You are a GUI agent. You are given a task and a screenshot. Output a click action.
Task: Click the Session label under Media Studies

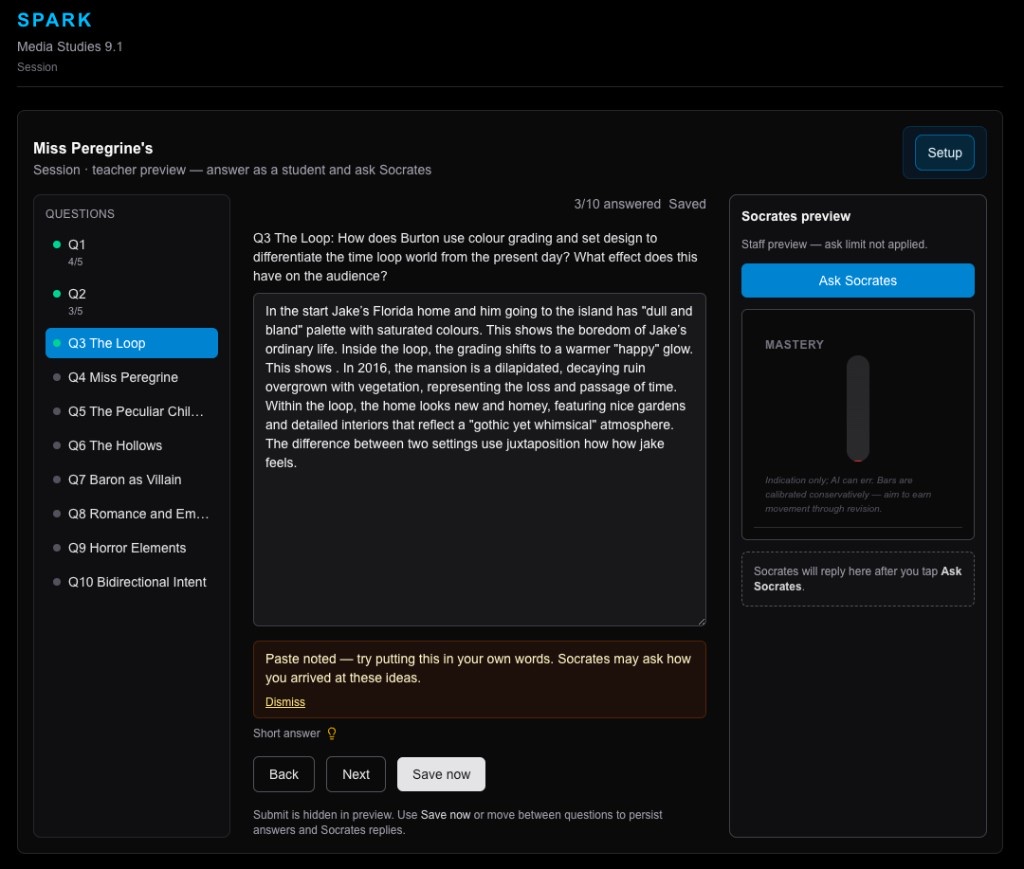(x=37, y=67)
